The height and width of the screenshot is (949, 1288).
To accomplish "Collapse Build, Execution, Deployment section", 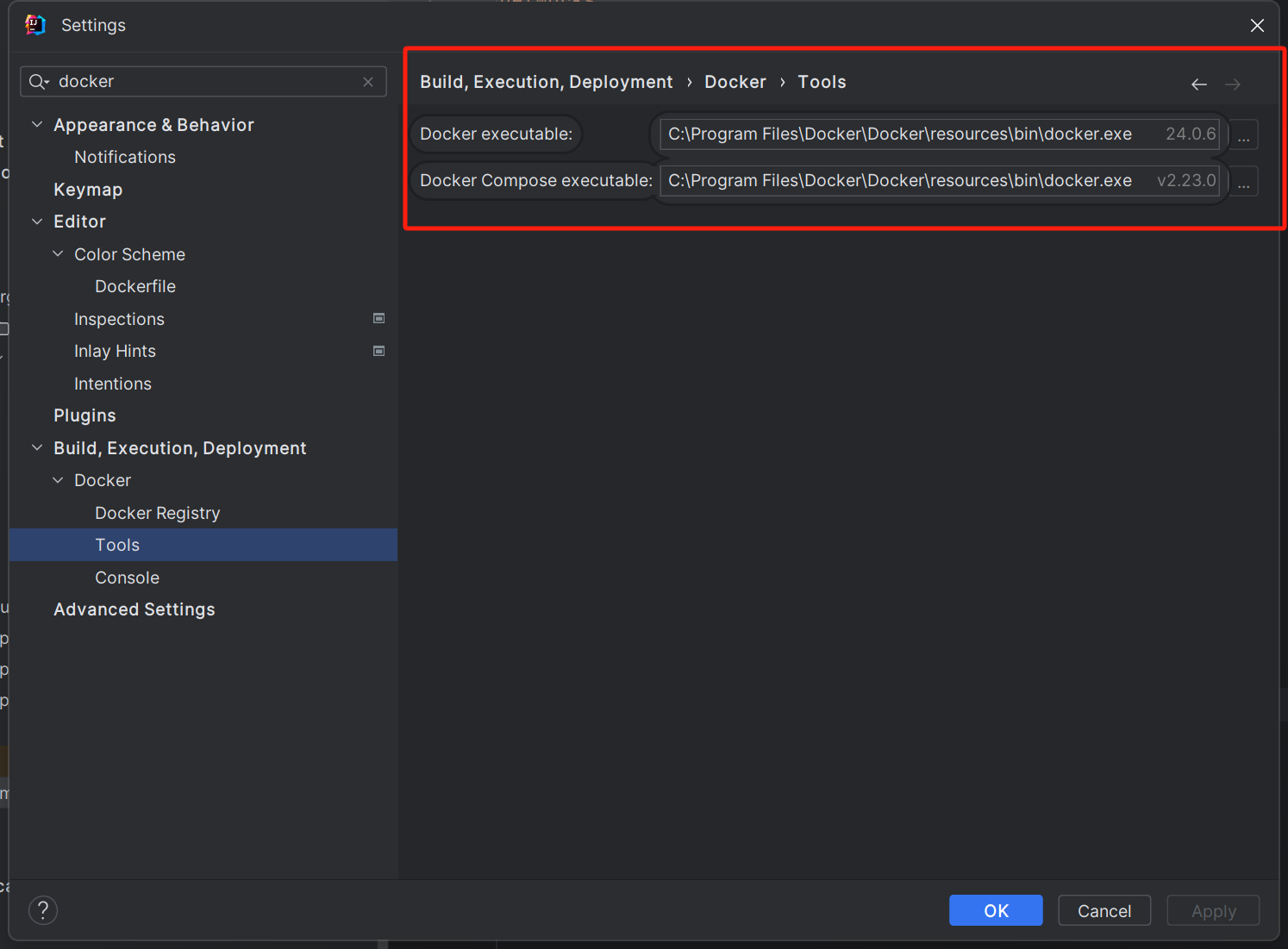I will (37, 448).
